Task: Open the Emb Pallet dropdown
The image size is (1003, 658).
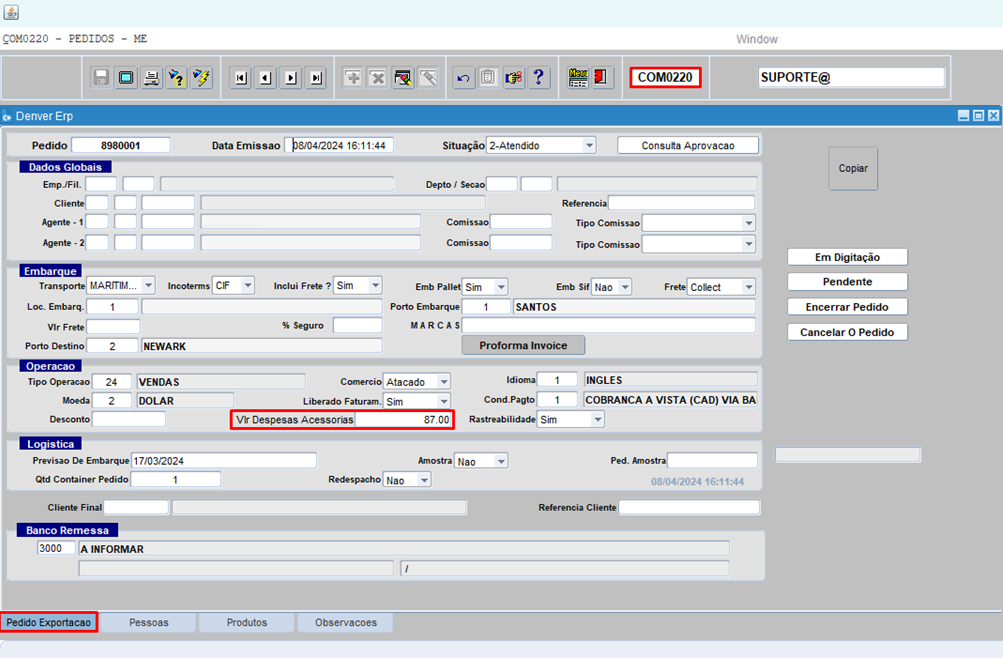Action: tap(500, 287)
